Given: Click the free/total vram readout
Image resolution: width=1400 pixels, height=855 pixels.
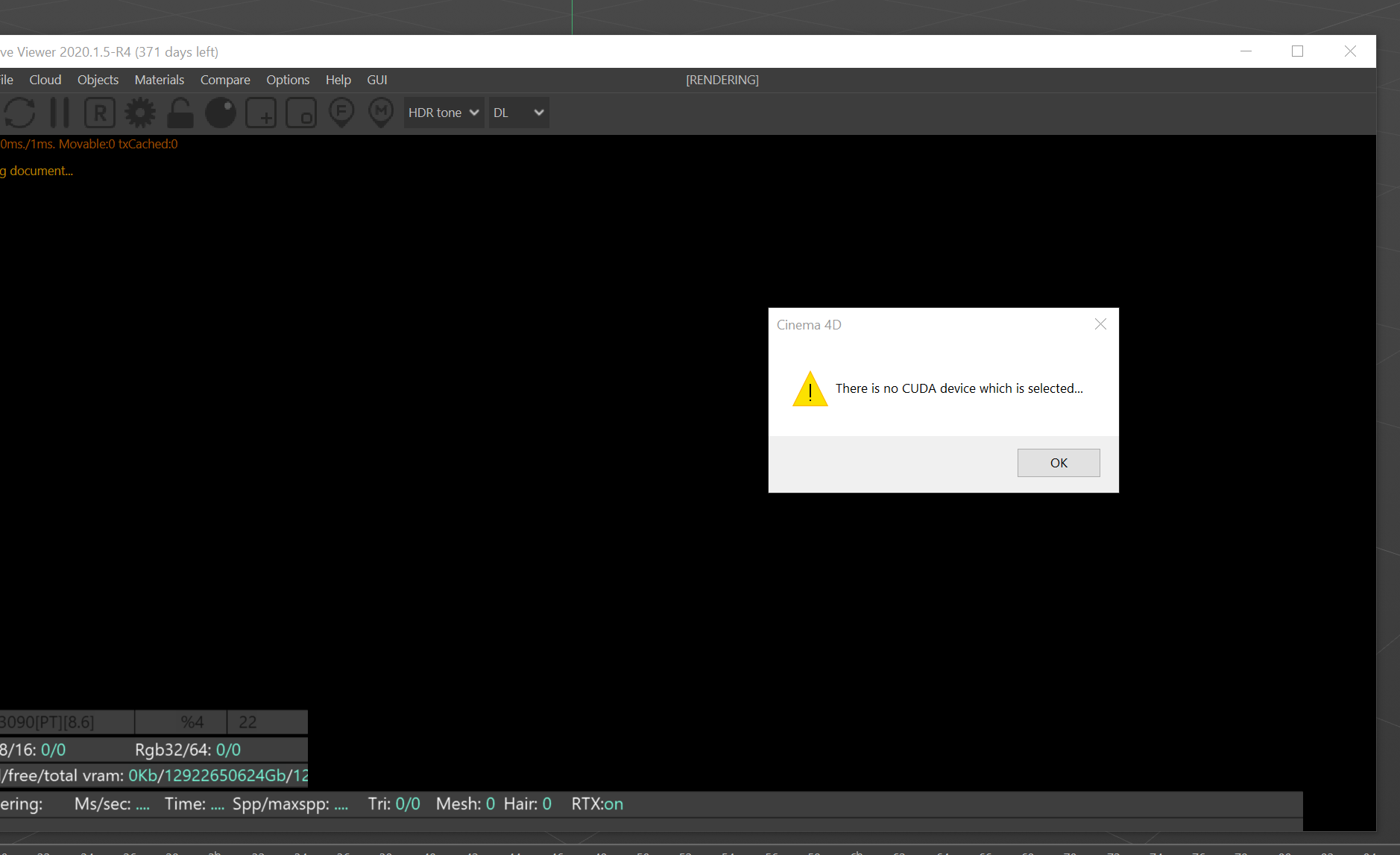Looking at the screenshot, I should pyautogui.click(x=154, y=776).
